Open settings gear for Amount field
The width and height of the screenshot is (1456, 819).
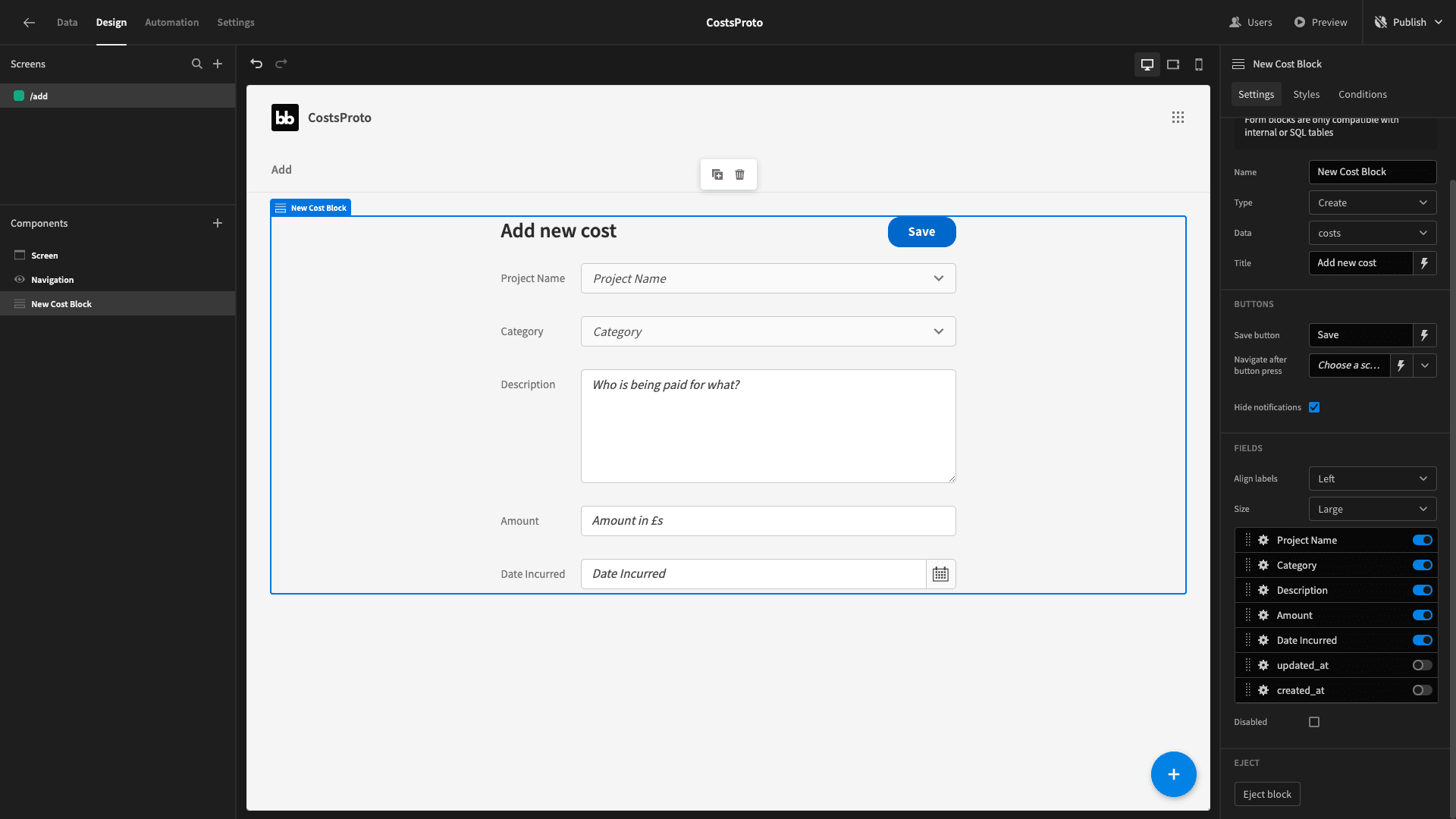tap(1263, 615)
